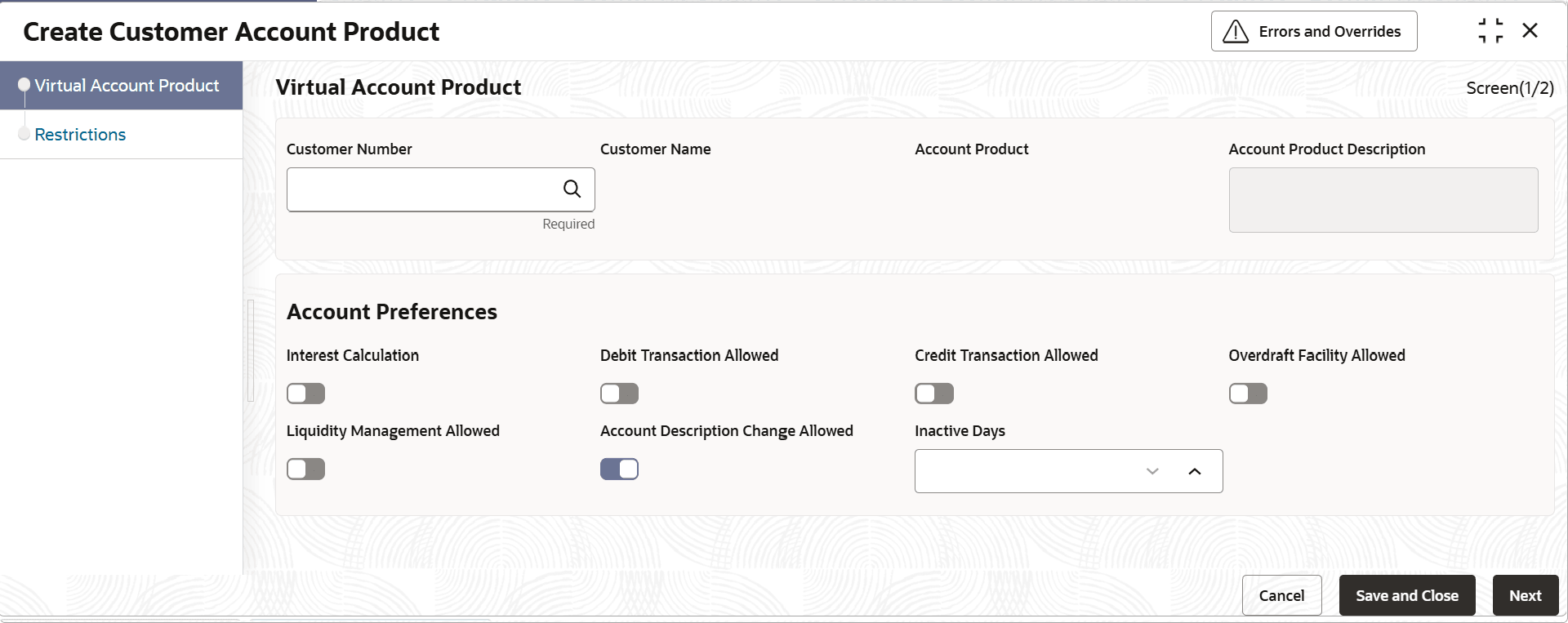The width and height of the screenshot is (1568, 623).
Task: Open the Restrictions section in sidebar
Action: point(80,135)
